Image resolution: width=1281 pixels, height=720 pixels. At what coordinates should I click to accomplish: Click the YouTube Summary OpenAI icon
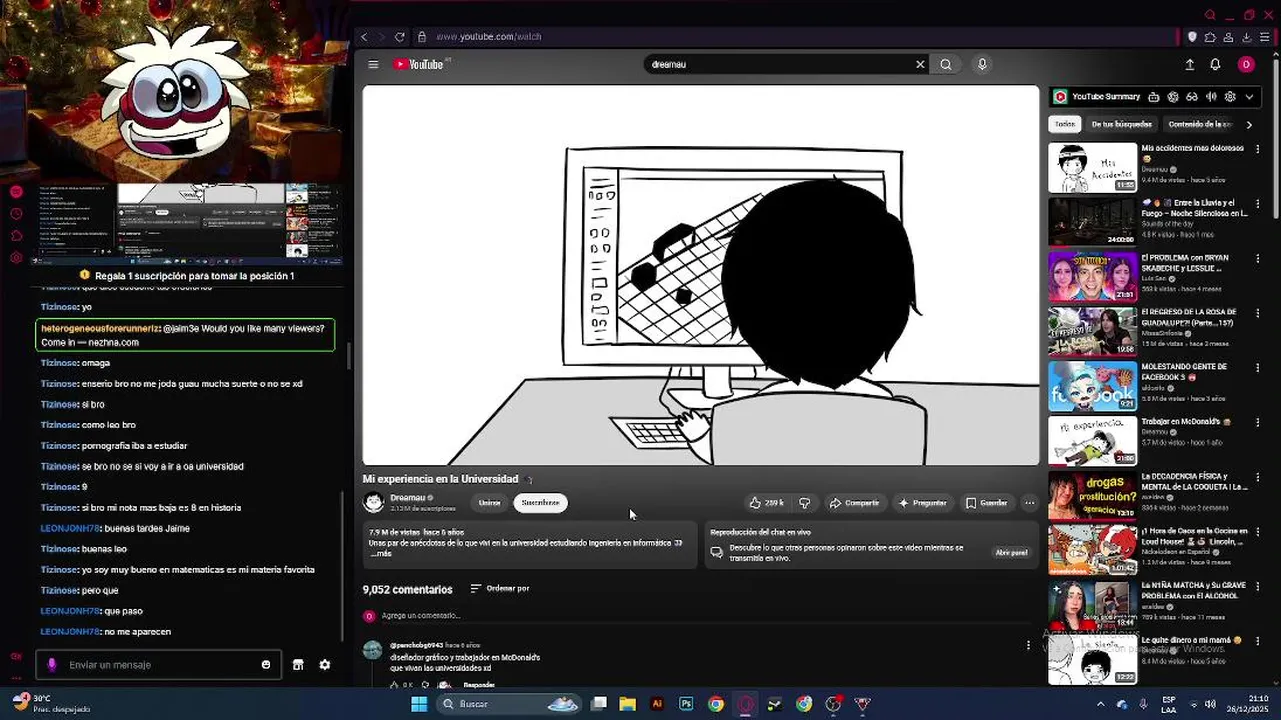[x=1173, y=97]
